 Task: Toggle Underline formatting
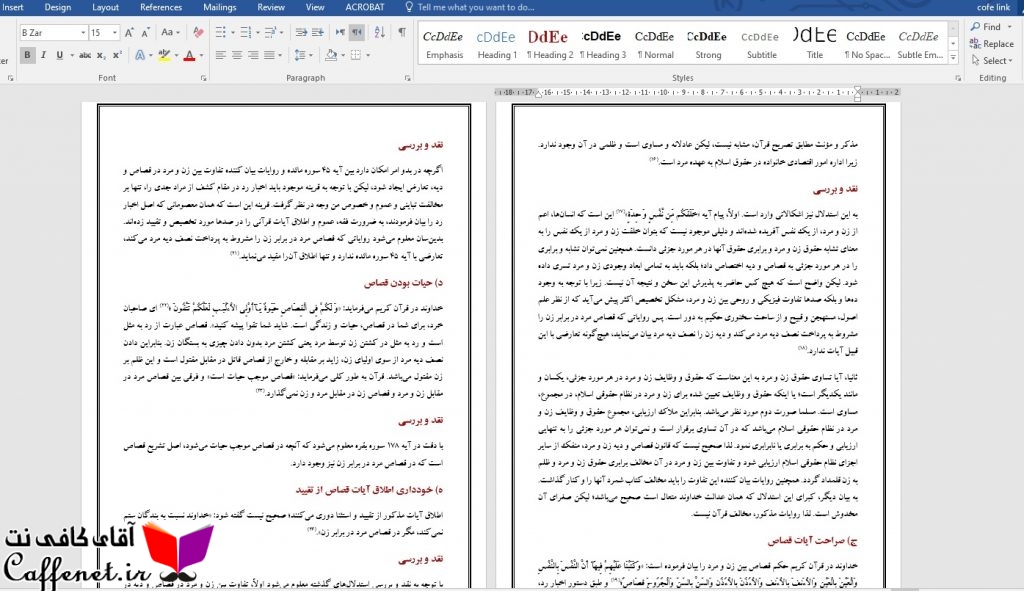coord(59,56)
